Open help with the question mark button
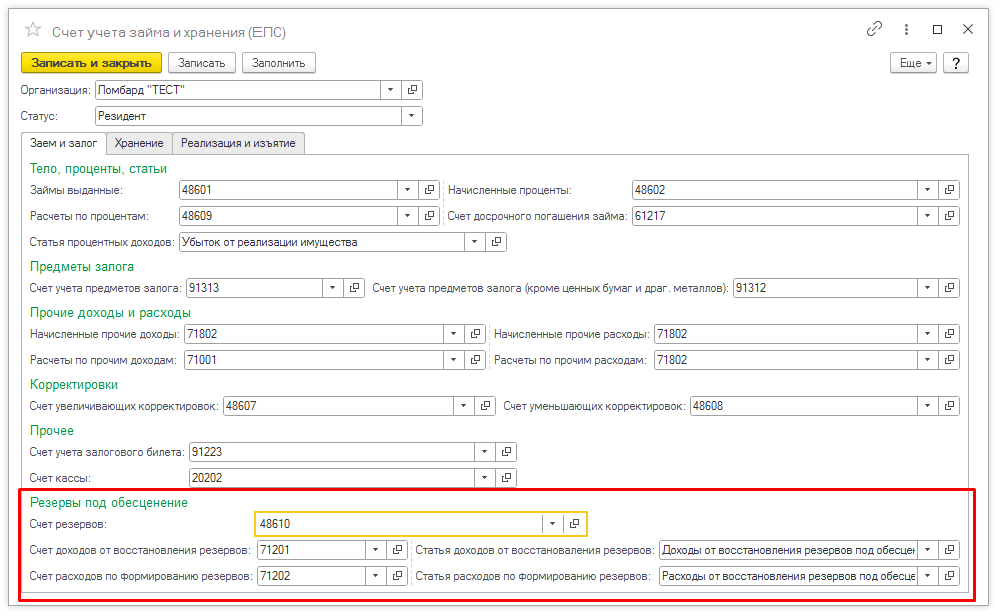The image size is (1004, 615). point(956,63)
